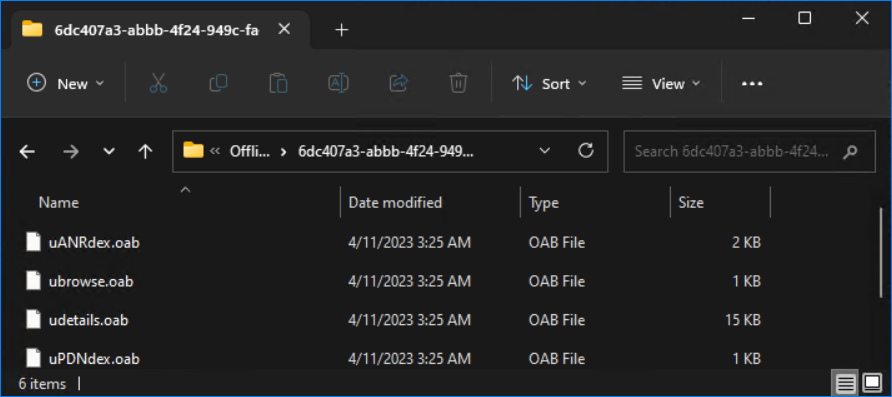Click the ubrowse.oab file icon
Viewport: 892px width, 397px height.
[34, 281]
